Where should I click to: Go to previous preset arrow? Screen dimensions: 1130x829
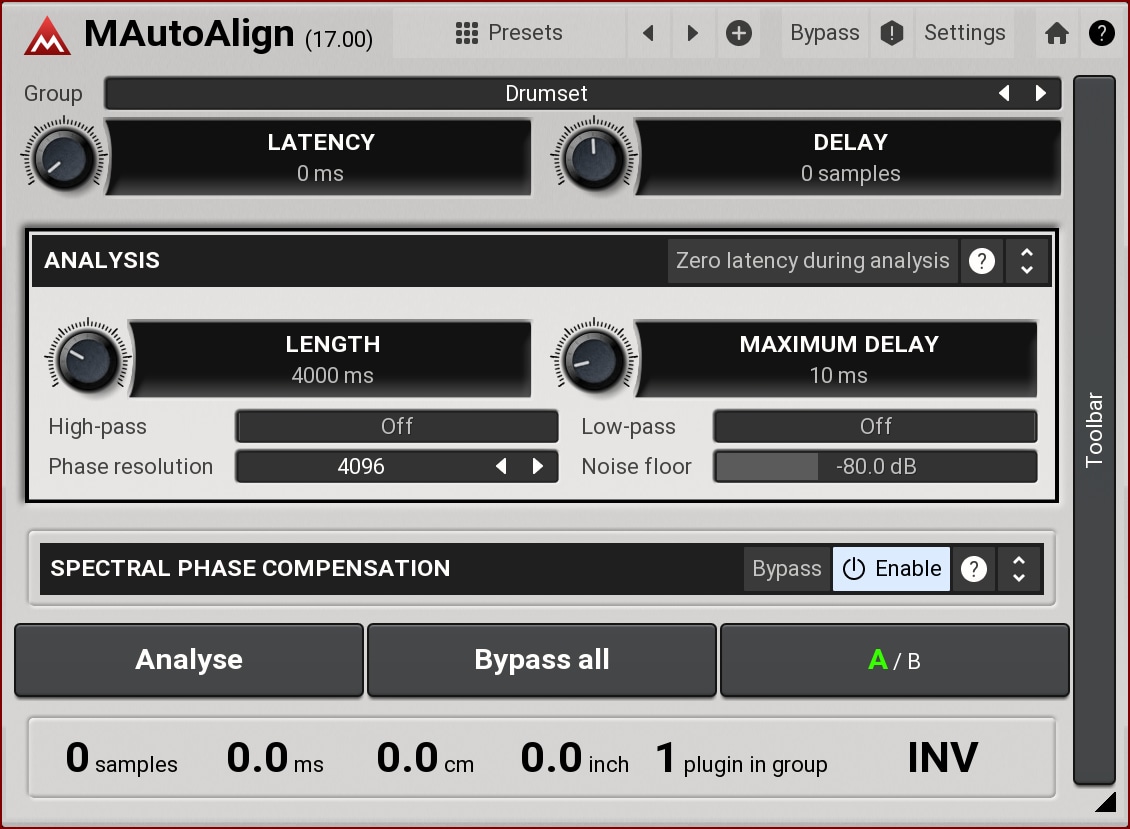click(x=648, y=34)
